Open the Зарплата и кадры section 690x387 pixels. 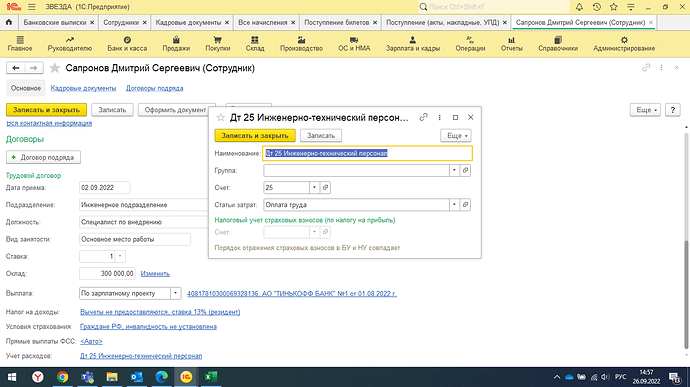tap(412, 44)
